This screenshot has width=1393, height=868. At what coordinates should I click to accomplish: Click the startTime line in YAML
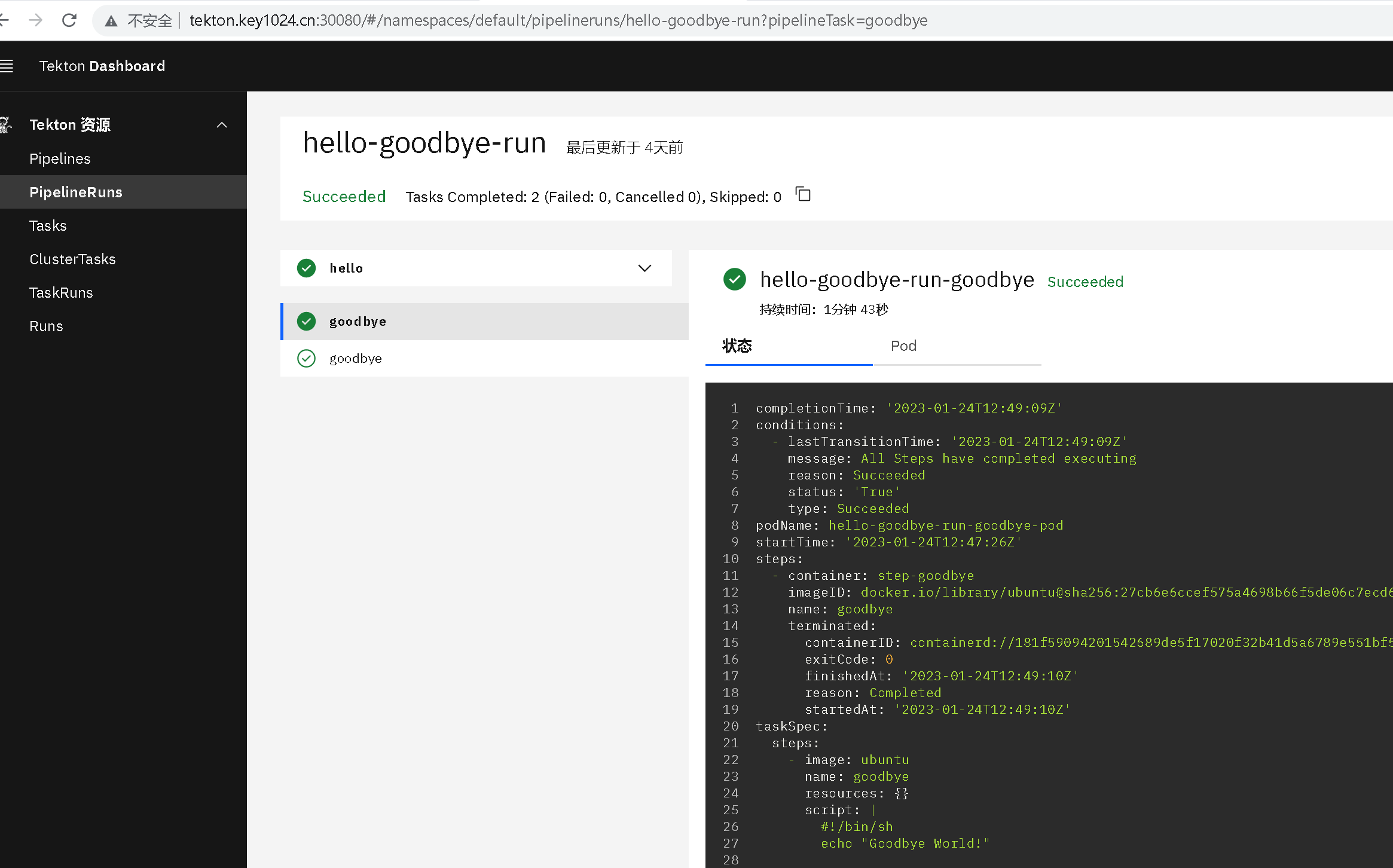pyautogui.click(x=889, y=542)
